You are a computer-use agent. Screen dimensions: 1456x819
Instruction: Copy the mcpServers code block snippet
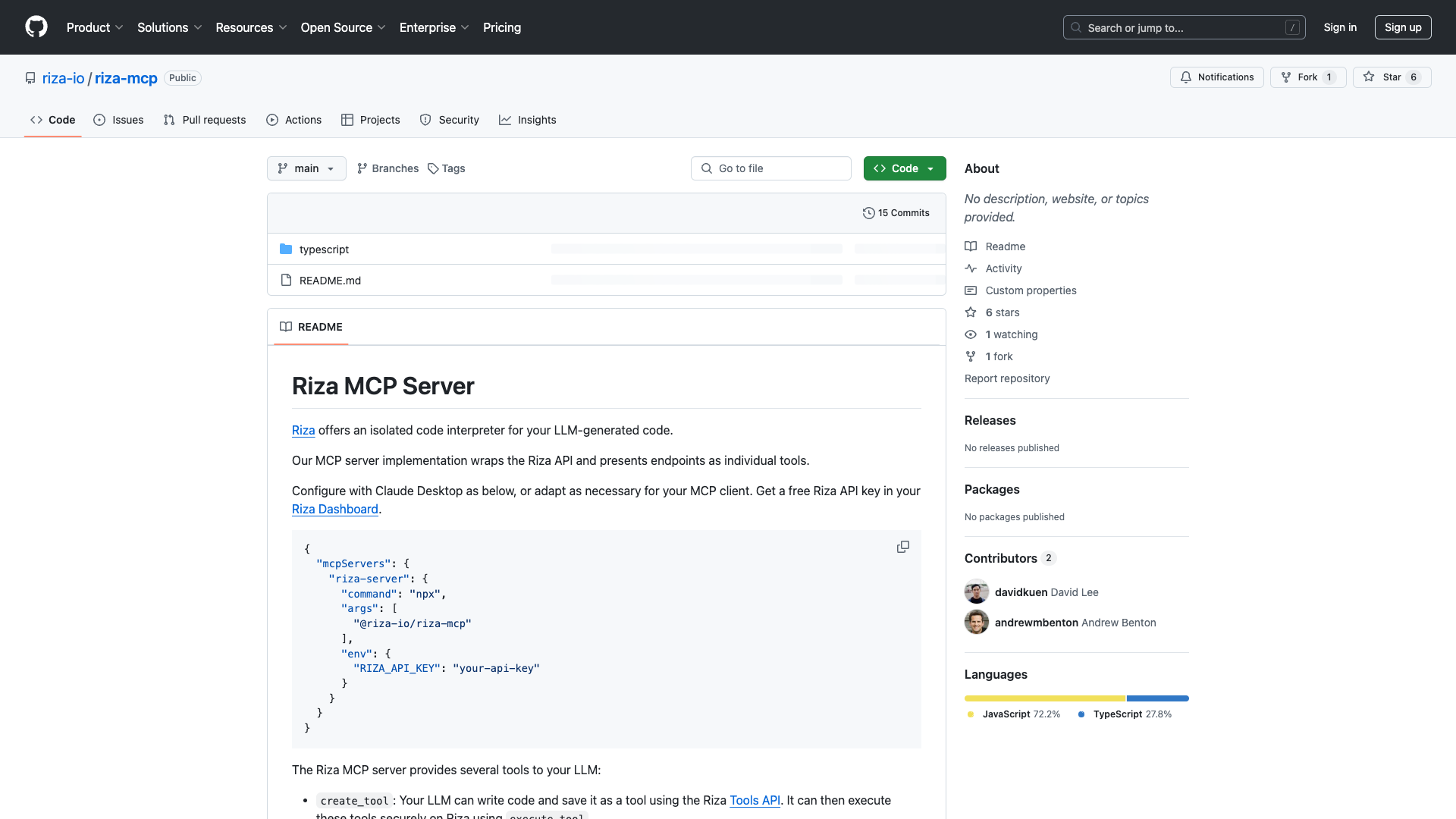coord(902,546)
